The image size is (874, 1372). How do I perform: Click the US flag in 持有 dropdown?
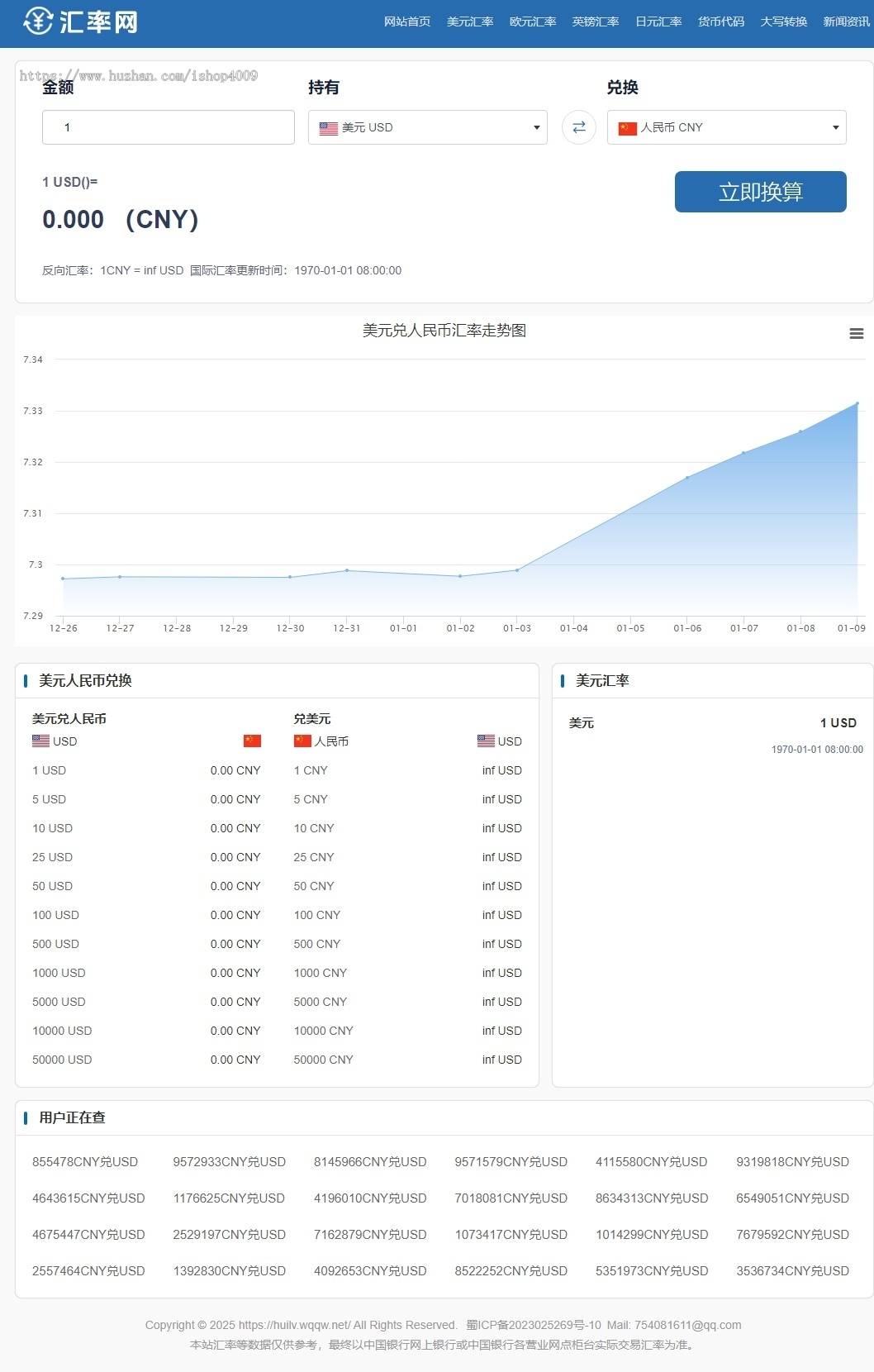(x=329, y=128)
